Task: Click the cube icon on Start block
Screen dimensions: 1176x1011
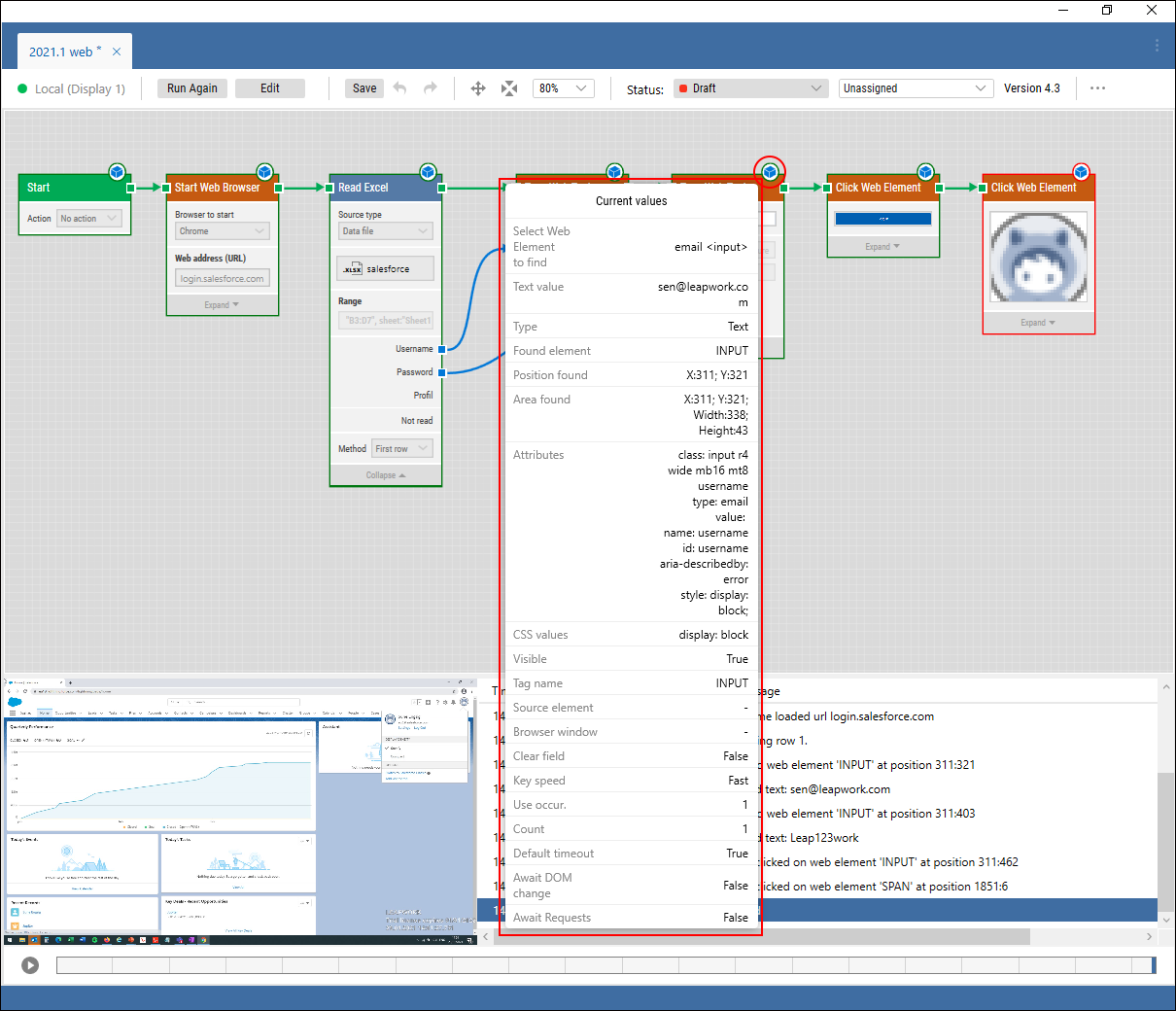Action: coord(117,172)
